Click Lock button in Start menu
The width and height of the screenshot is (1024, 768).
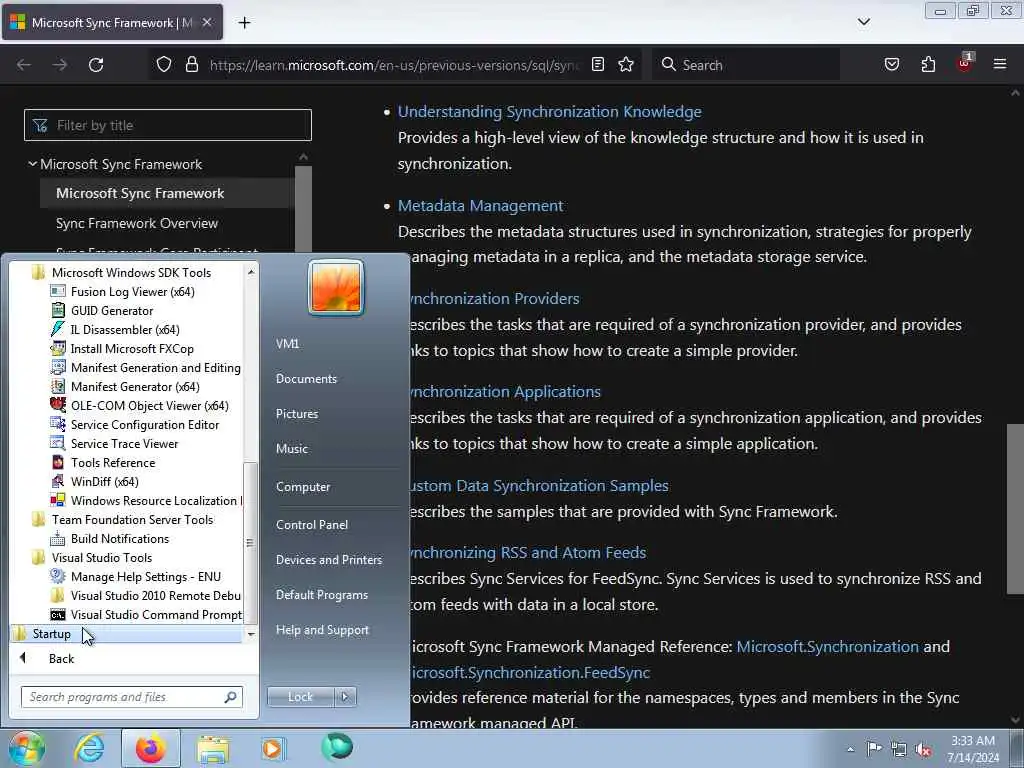[300, 697]
